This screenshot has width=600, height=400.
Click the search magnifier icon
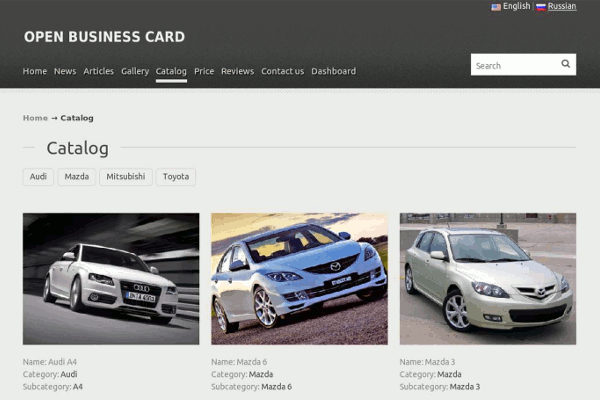pyautogui.click(x=565, y=65)
